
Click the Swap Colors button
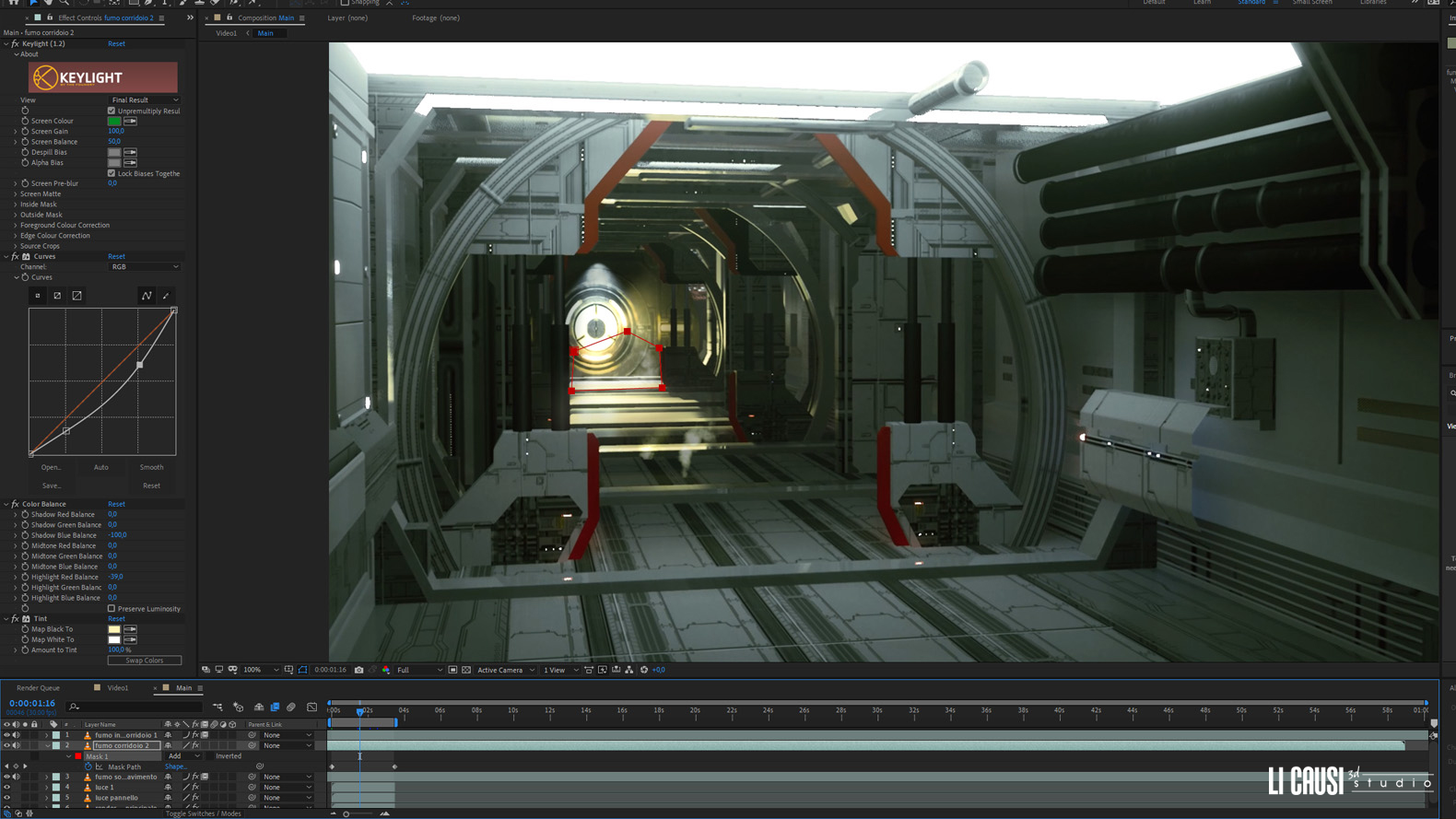click(145, 661)
